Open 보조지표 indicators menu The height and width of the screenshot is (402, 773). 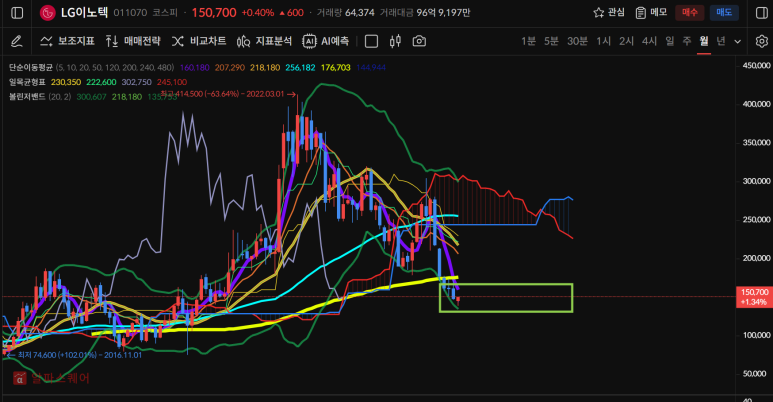pos(68,41)
